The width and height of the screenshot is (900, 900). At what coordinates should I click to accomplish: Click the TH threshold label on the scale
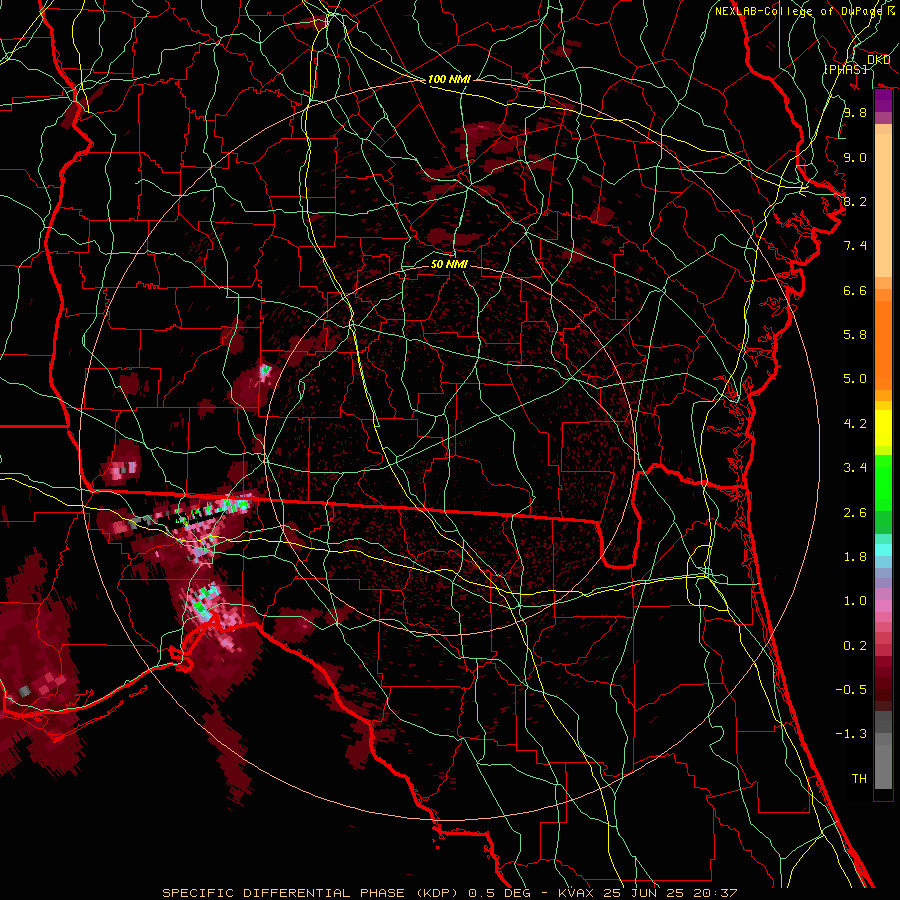pyautogui.click(x=859, y=779)
